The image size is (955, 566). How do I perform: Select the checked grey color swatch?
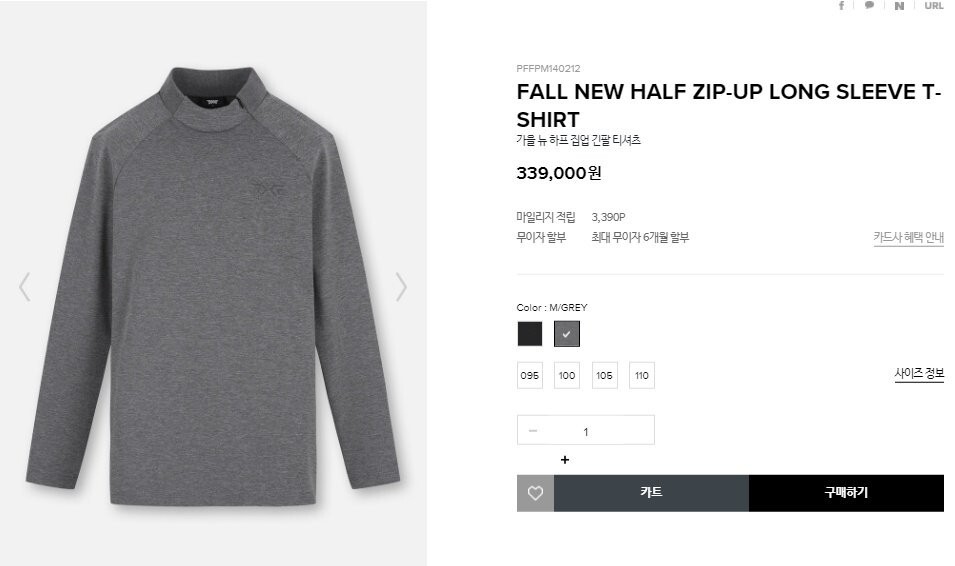click(x=567, y=334)
